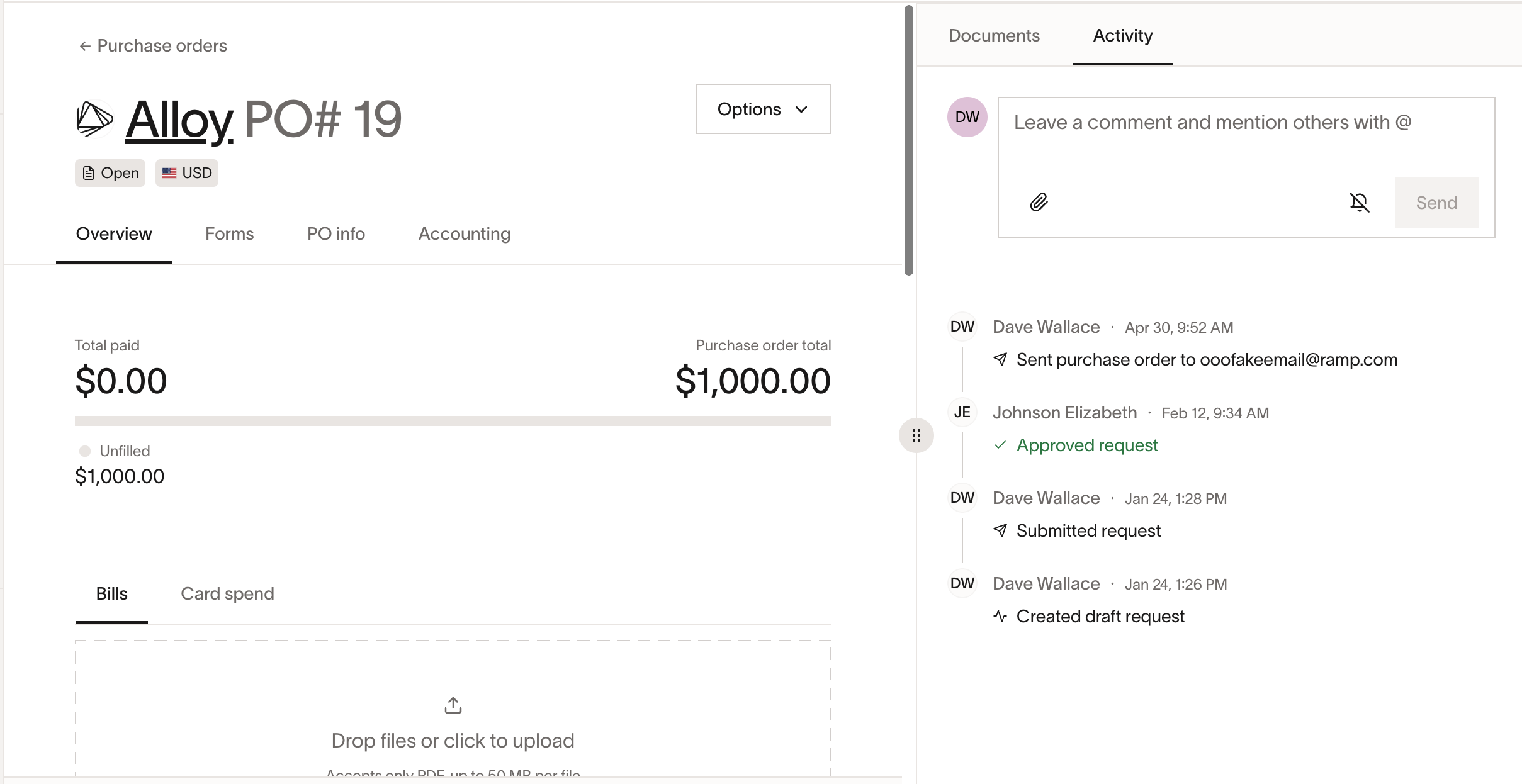Viewport: 1522px width, 784px height.
Task: Click the upload arrow icon
Action: pyautogui.click(x=453, y=706)
